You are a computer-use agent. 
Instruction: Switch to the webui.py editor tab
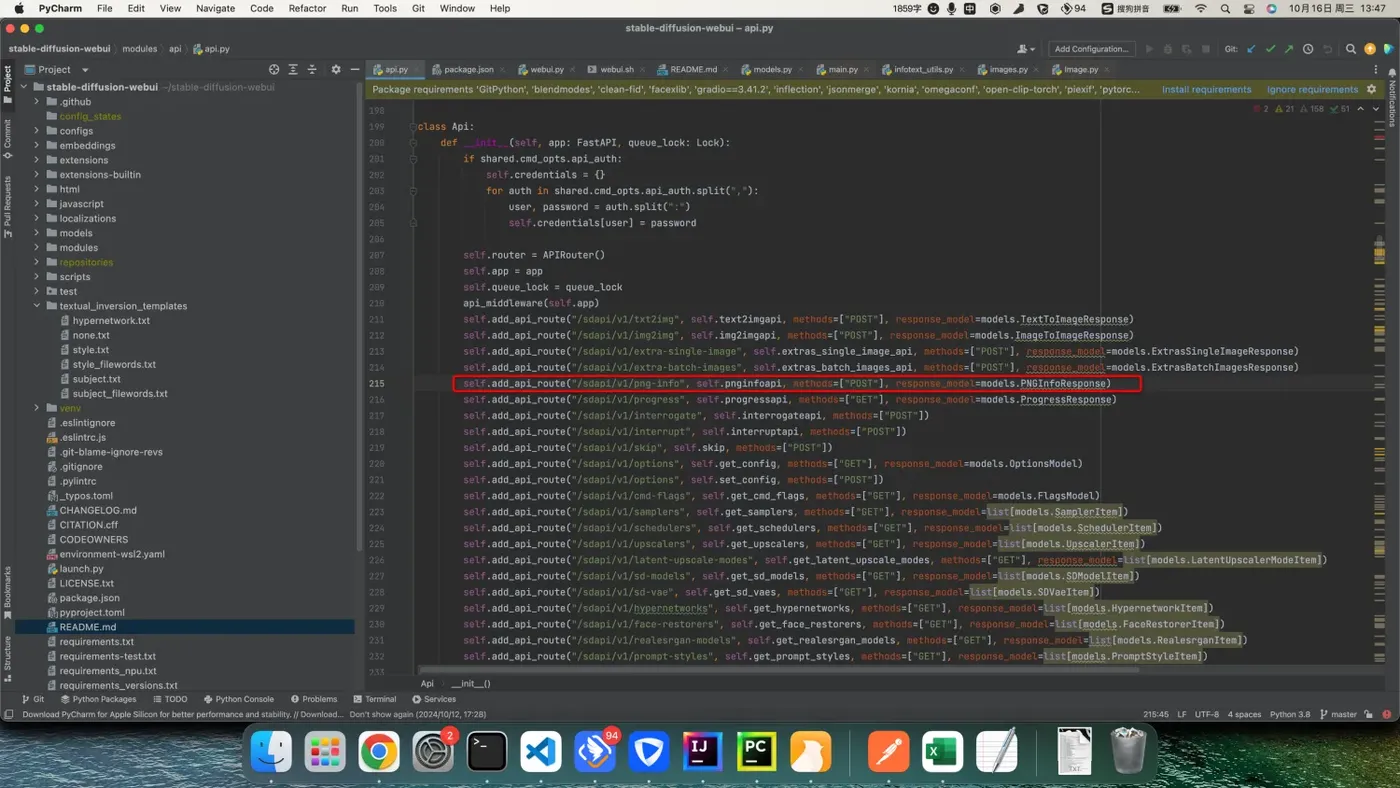[547, 69]
